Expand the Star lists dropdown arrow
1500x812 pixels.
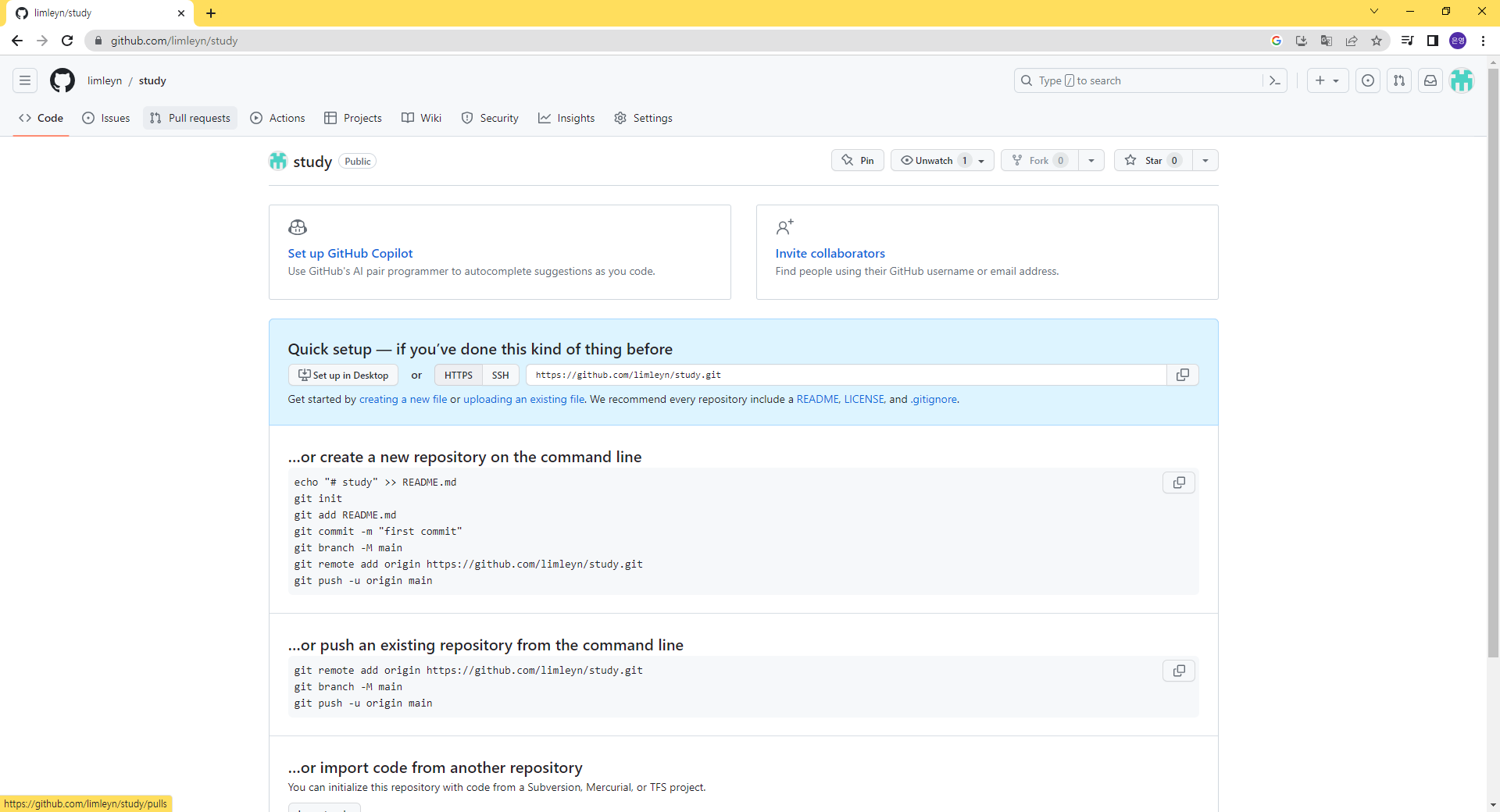[x=1205, y=160]
